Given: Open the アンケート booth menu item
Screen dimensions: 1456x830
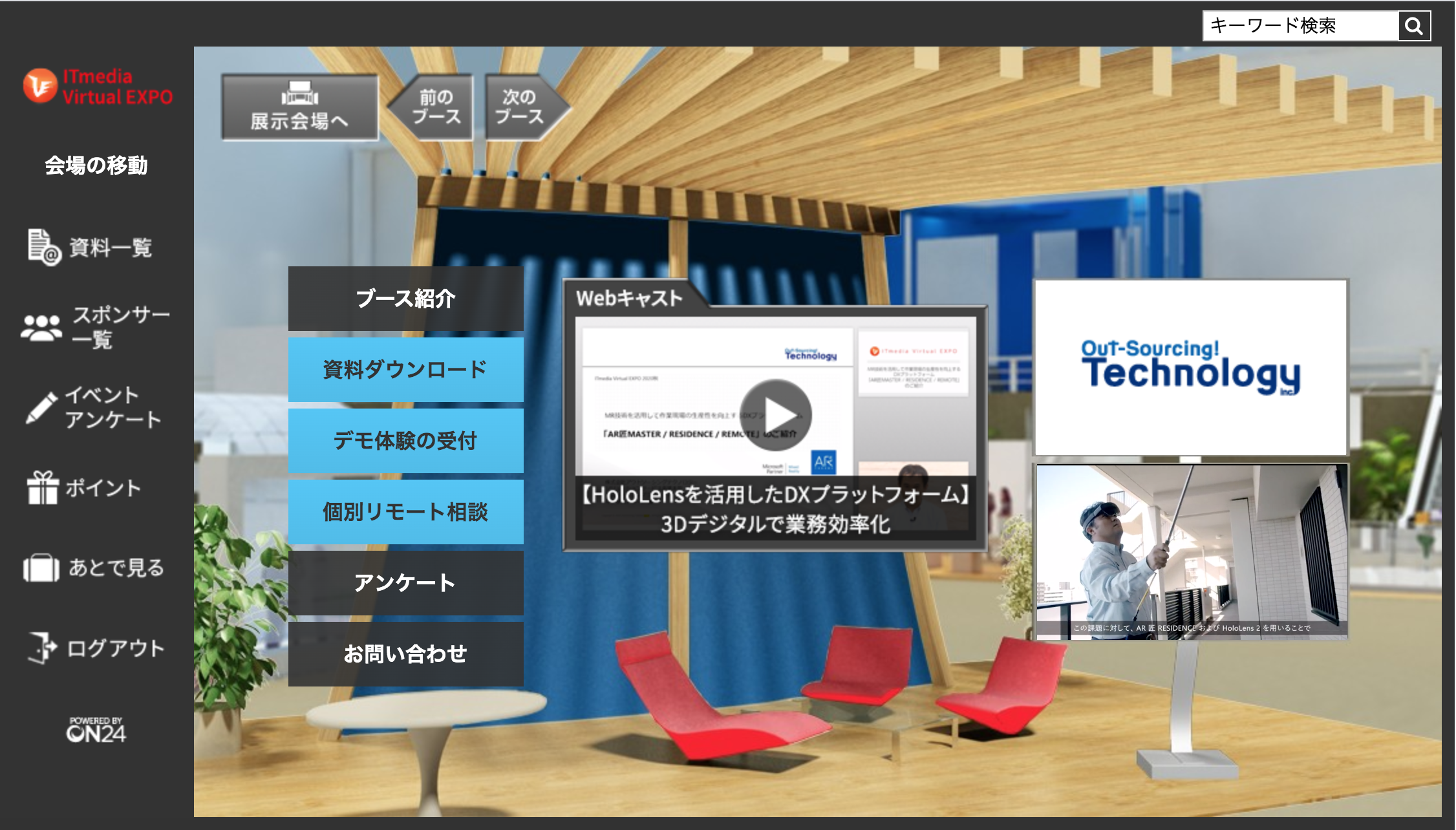Looking at the screenshot, I should (x=405, y=583).
